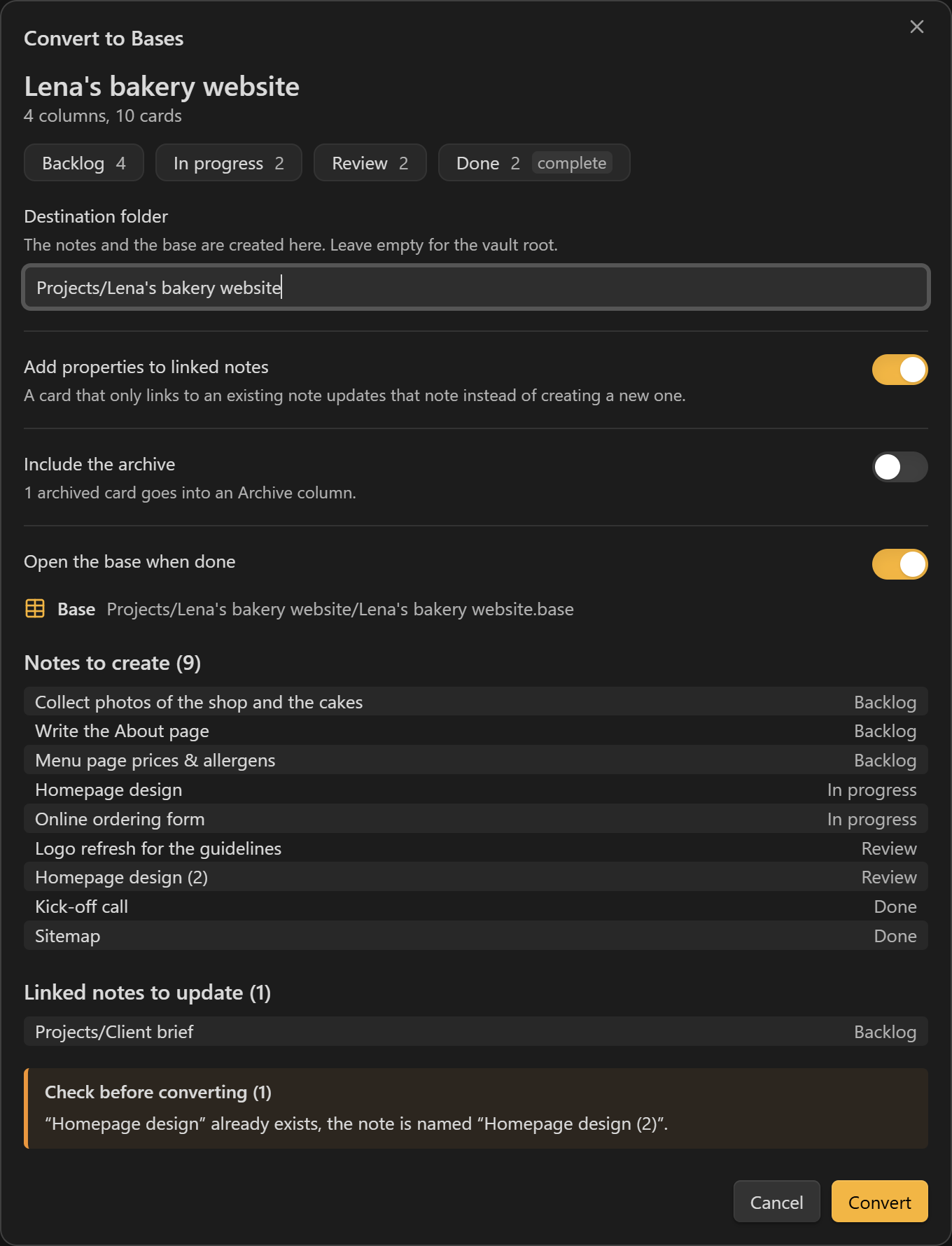Click Logo refresh for the guidelines row
Viewport: 952px width, 1246px height.
[476, 848]
